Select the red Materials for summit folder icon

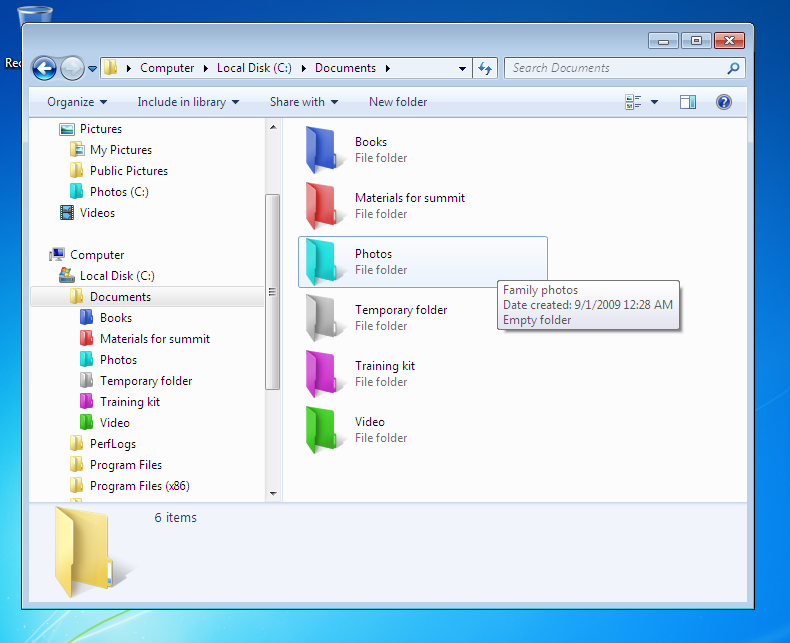click(323, 206)
